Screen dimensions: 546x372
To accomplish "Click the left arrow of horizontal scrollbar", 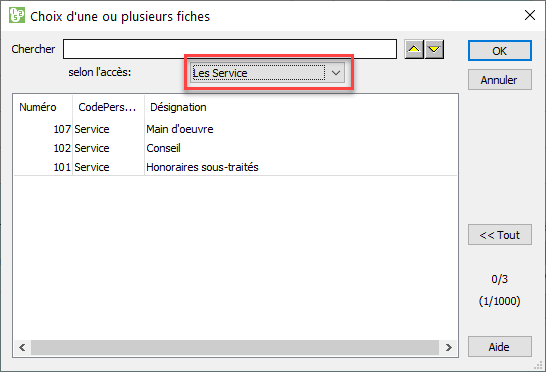I will point(22,347).
